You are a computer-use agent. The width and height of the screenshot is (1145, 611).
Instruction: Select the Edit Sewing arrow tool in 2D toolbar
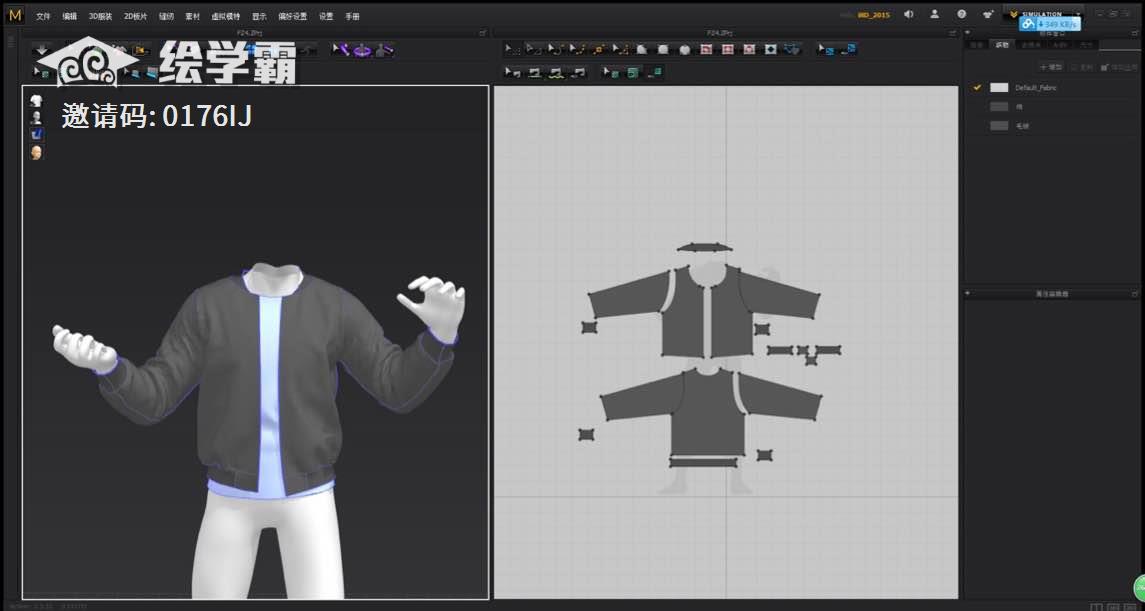(513, 72)
